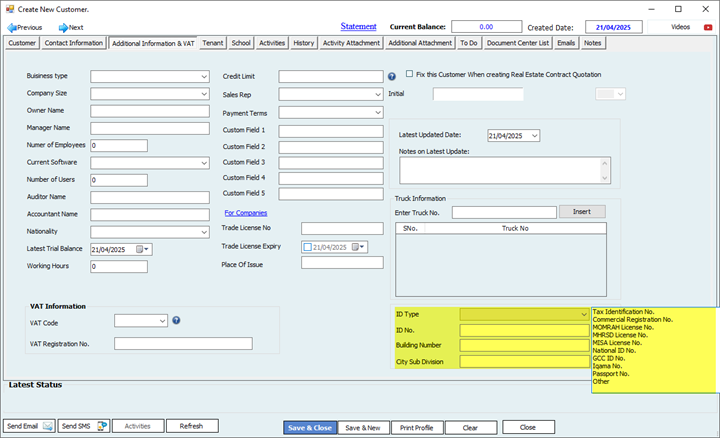The width and height of the screenshot is (720, 438).
Task: Open the Current Software dropdown
Action: [204, 163]
